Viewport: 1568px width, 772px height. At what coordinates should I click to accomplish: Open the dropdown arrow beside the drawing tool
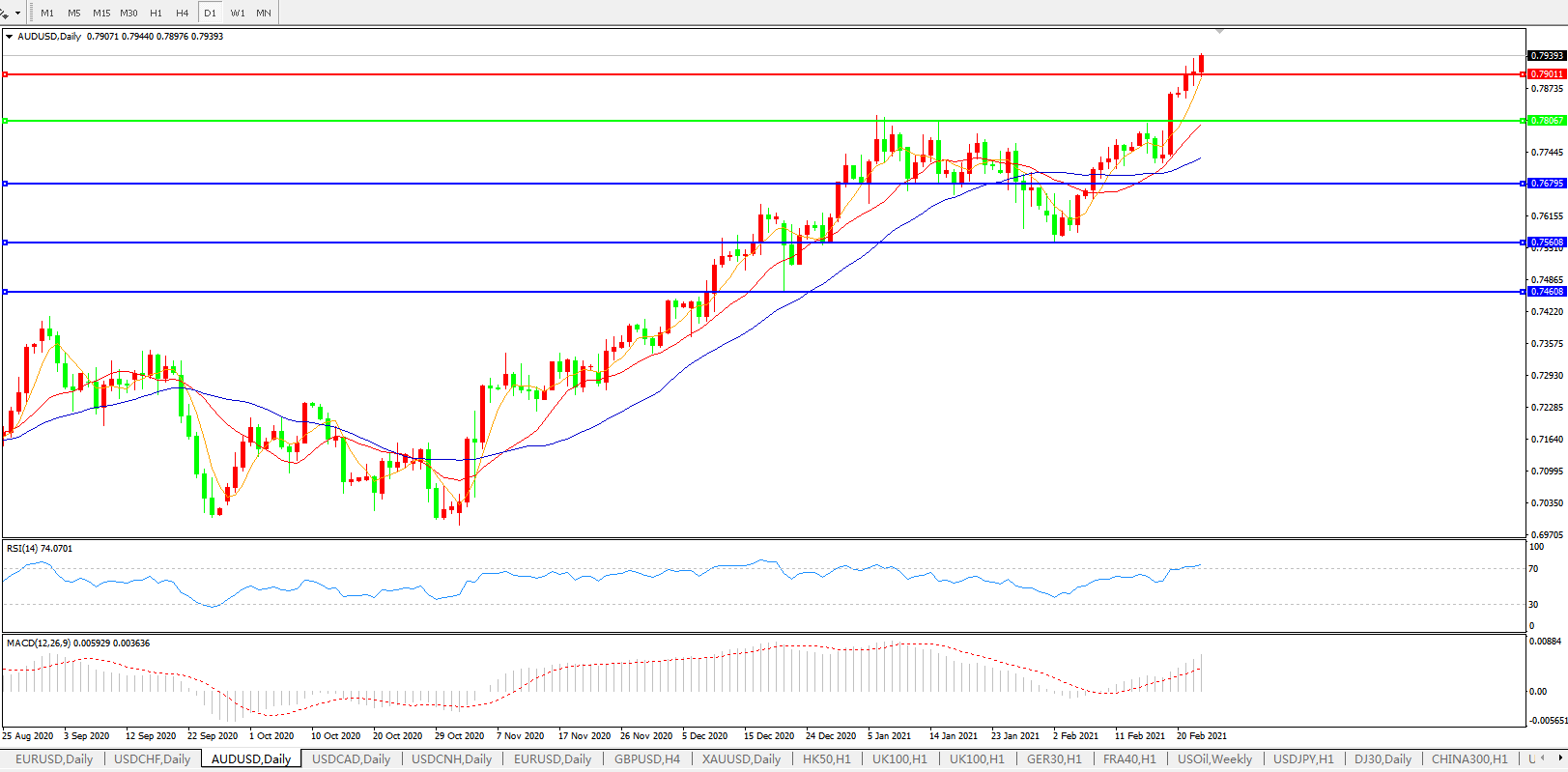tap(17, 14)
